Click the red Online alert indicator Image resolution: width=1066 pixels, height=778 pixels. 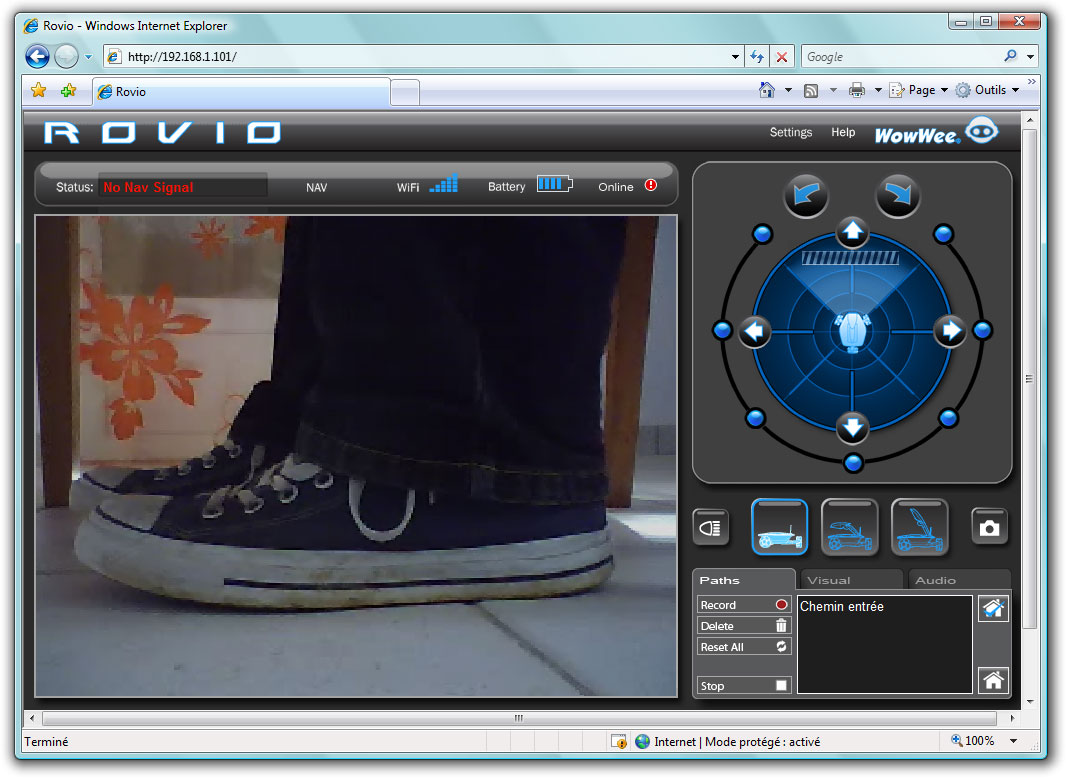tap(651, 185)
